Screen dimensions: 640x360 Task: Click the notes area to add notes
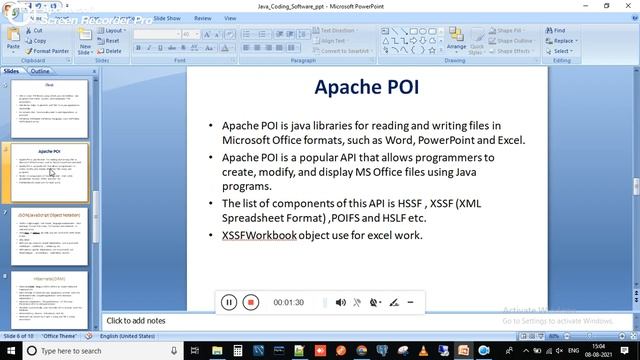coord(367,321)
